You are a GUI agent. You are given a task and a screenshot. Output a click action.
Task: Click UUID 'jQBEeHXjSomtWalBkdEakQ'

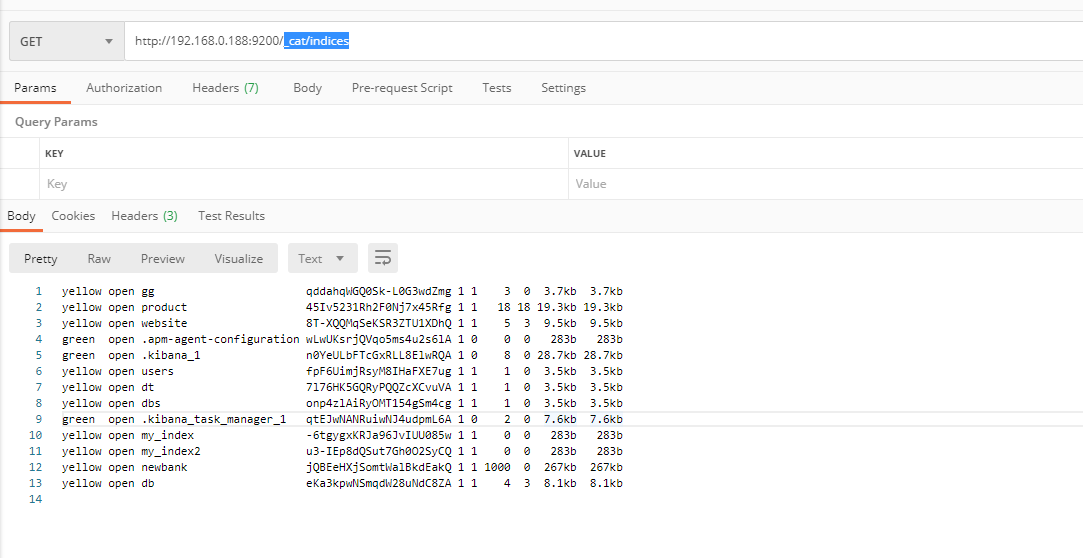coord(378,468)
